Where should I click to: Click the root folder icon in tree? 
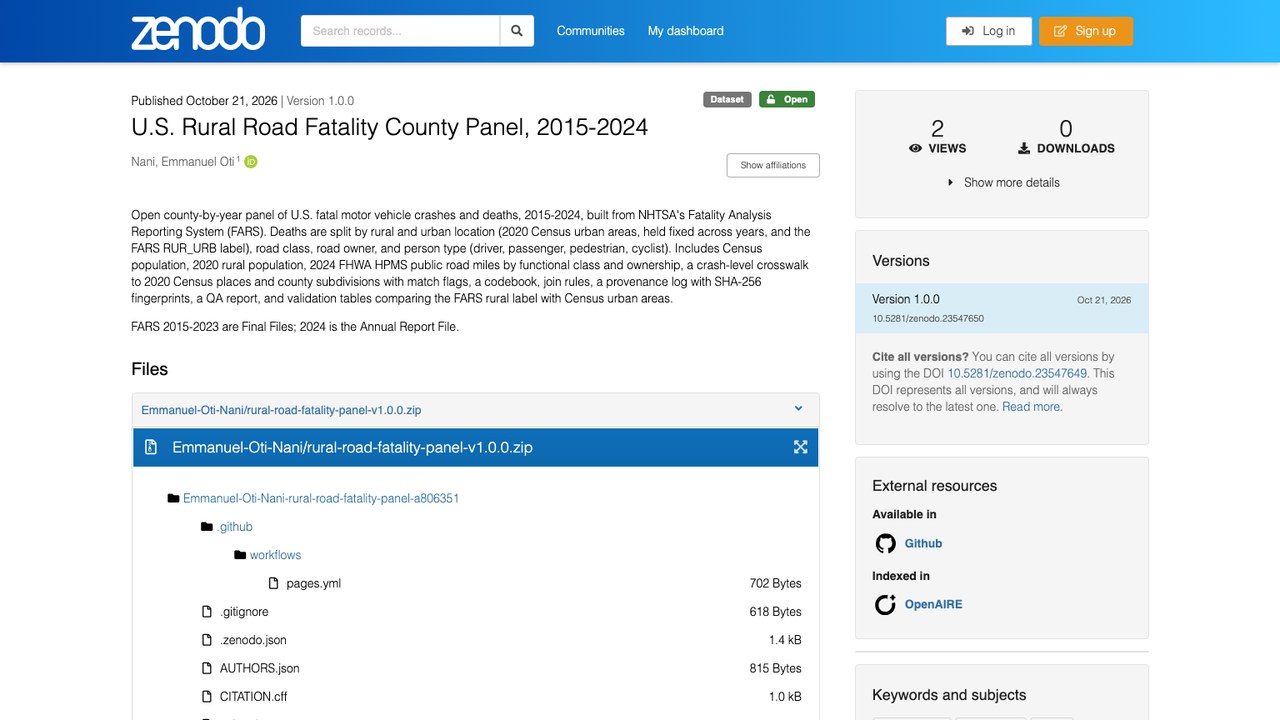[x=174, y=498]
